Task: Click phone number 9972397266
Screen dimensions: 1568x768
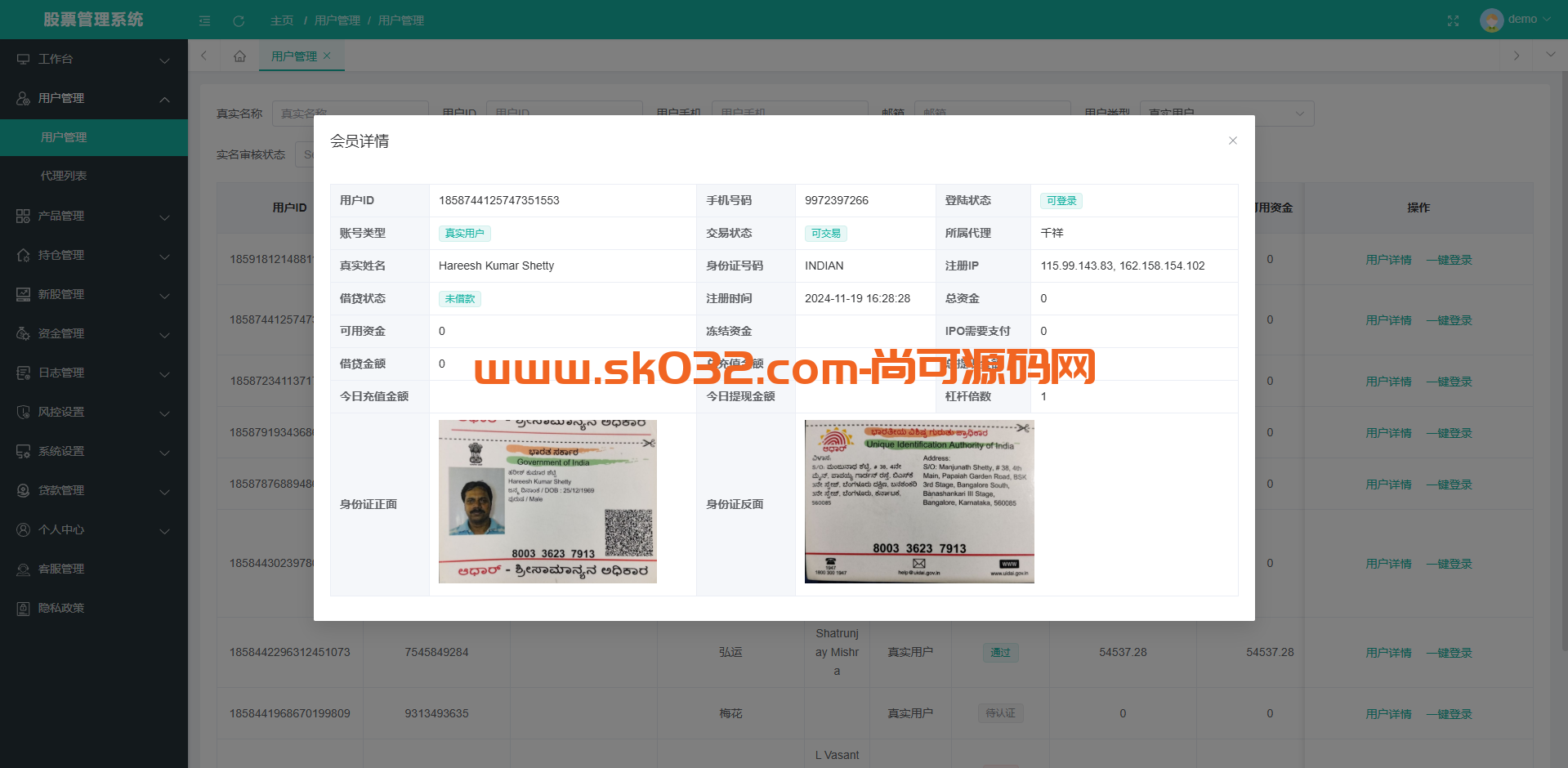Action: (x=837, y=200)
